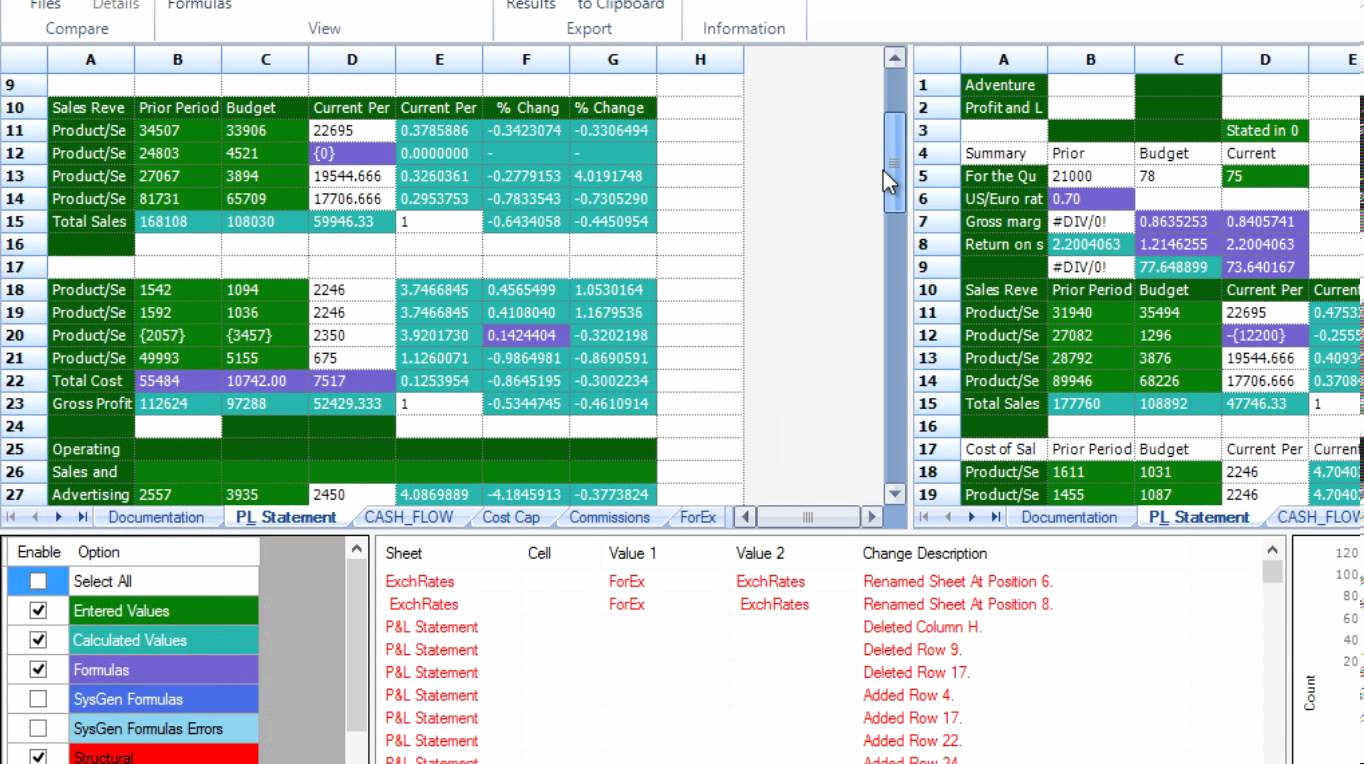Select row 22 header in left pane
1364x764 pixels.
click(24, 381)
